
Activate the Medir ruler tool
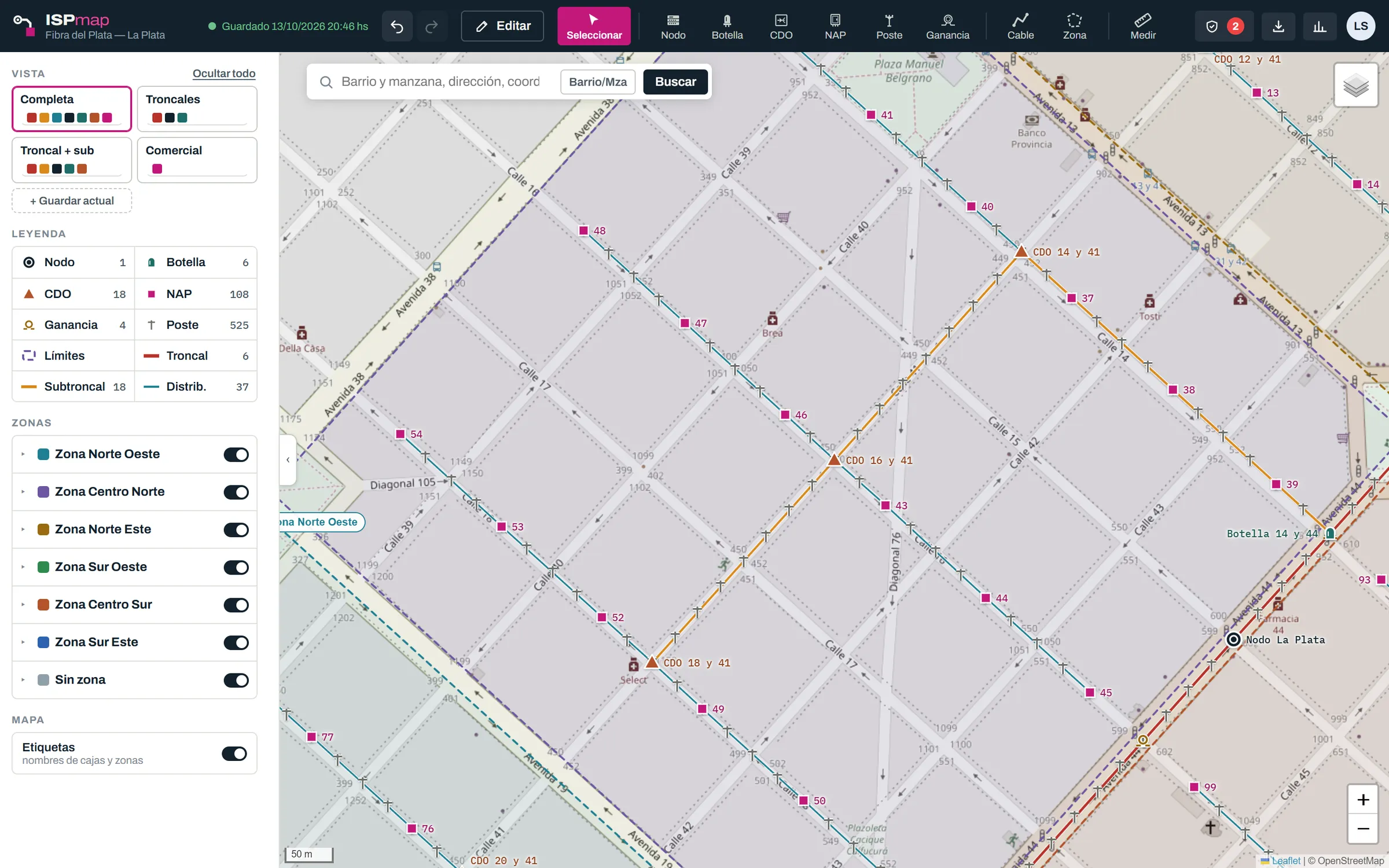(x=1143, y=26)
